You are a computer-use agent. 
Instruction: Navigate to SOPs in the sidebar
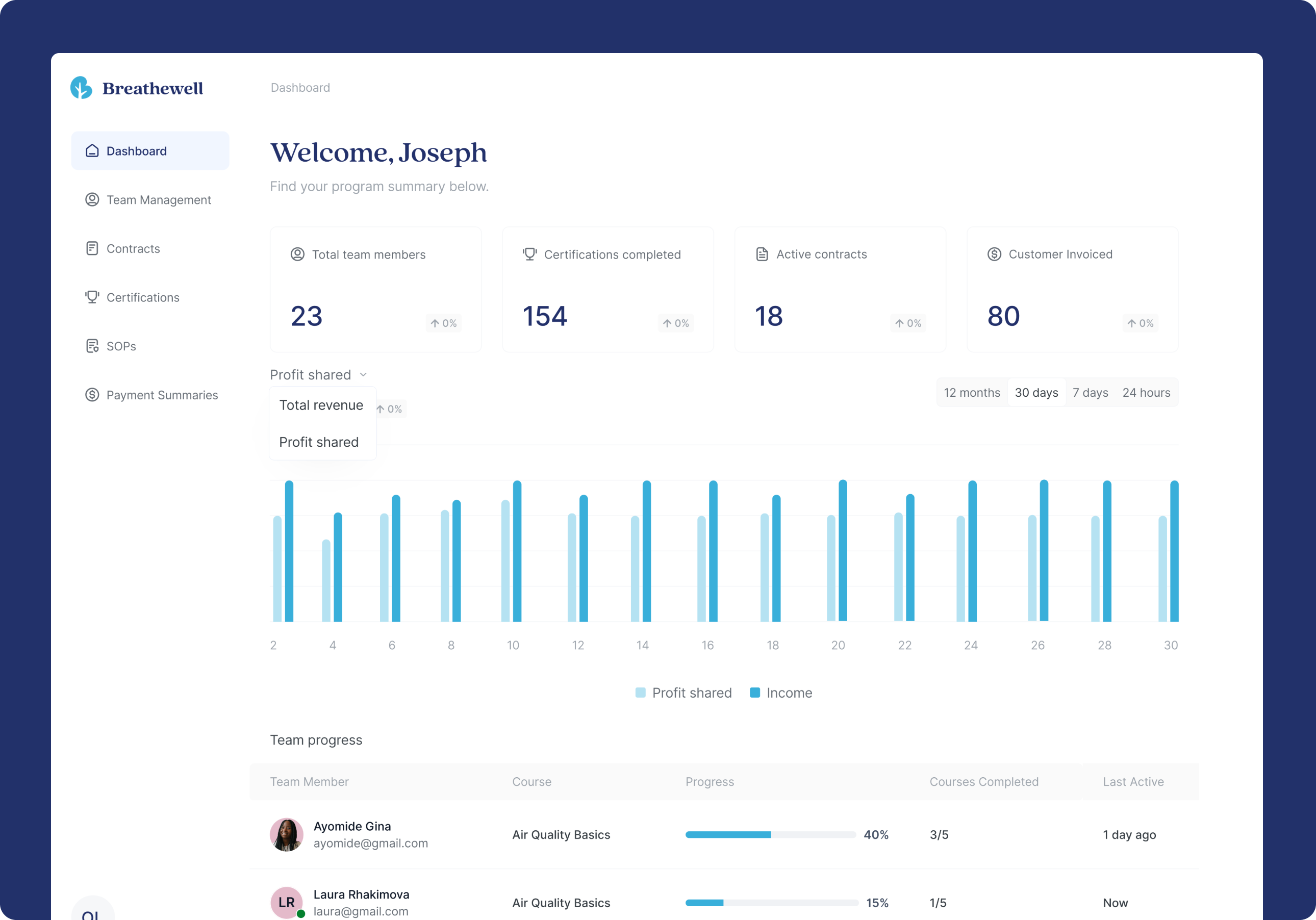150,346
